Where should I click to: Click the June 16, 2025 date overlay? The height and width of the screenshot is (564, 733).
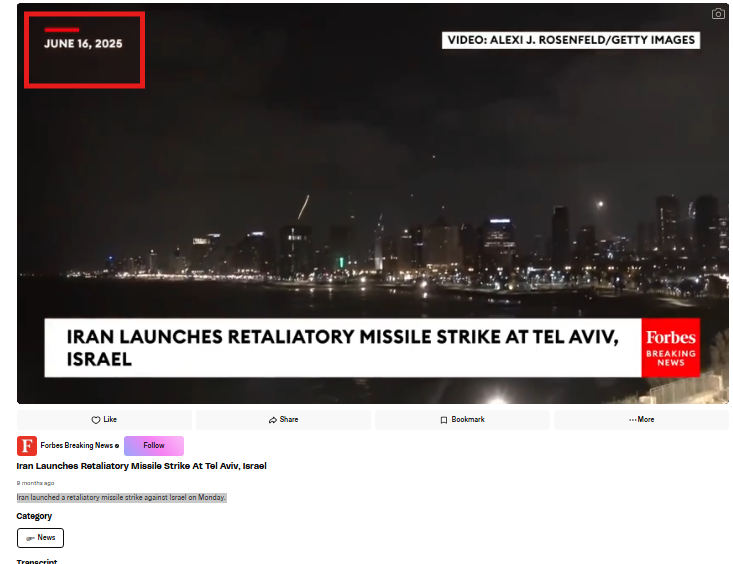click(x=84, y=45)
